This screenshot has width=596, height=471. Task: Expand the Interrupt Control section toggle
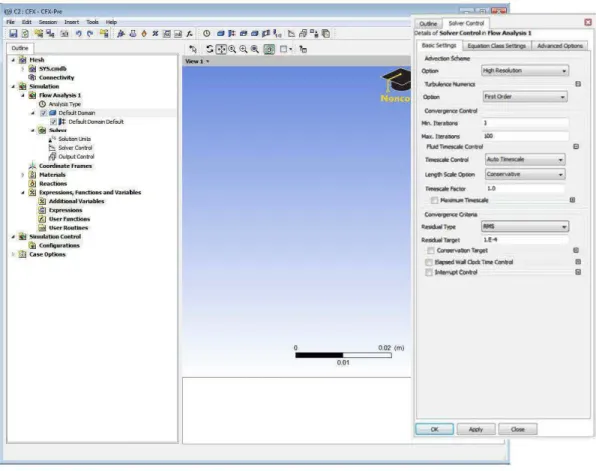click(x=578, y=272)
